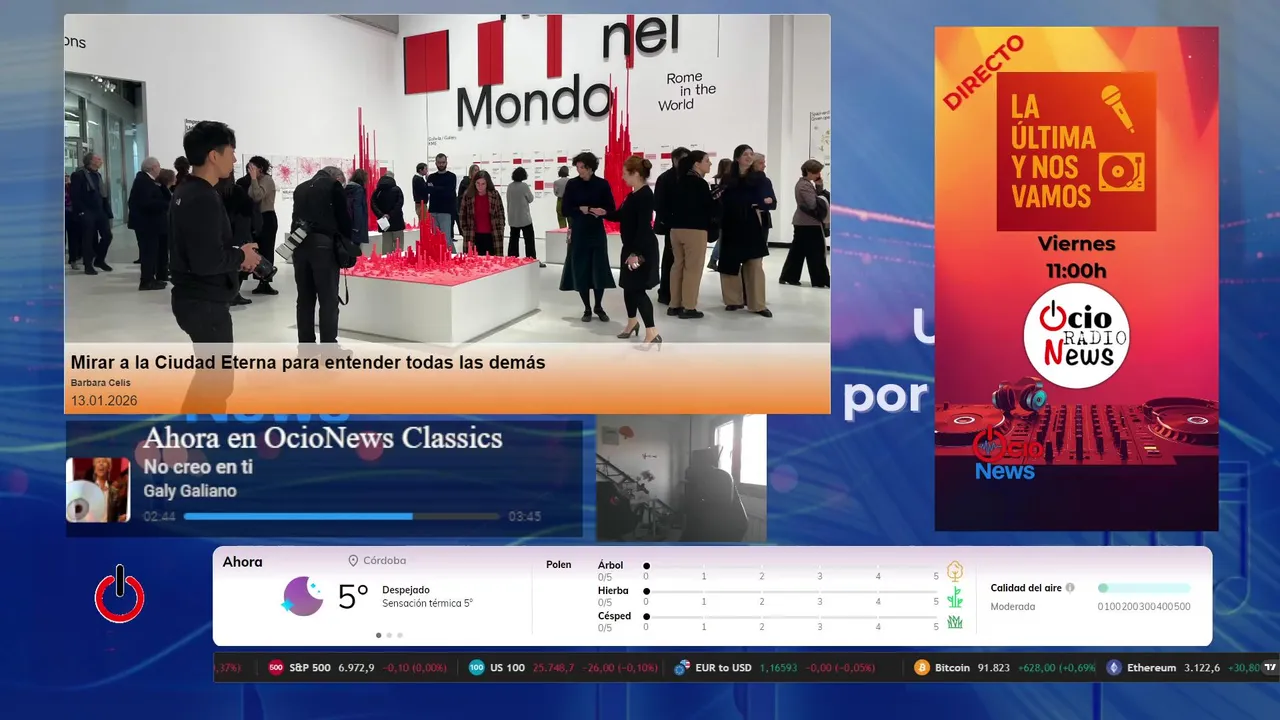Click the moon weather icon
1280x720 pixels.
[302, 596]
